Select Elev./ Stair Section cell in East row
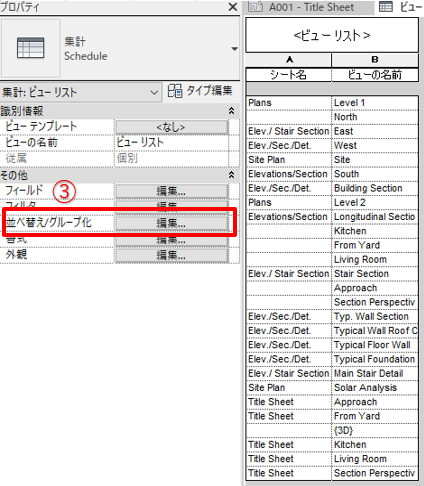The width and height of the screenshot is (424, 486). [x=289, y=131]
